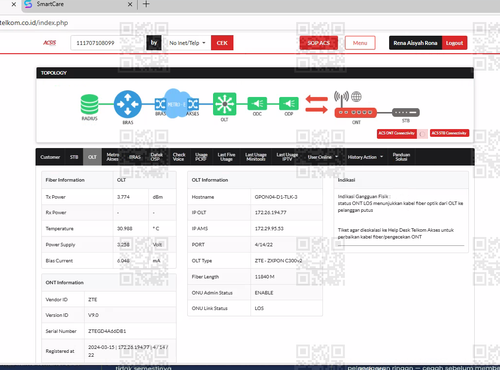Viewport: 500px width, 370px height.
Task: Click the red bidirectional arrows icon
Action: click(317, 104)
